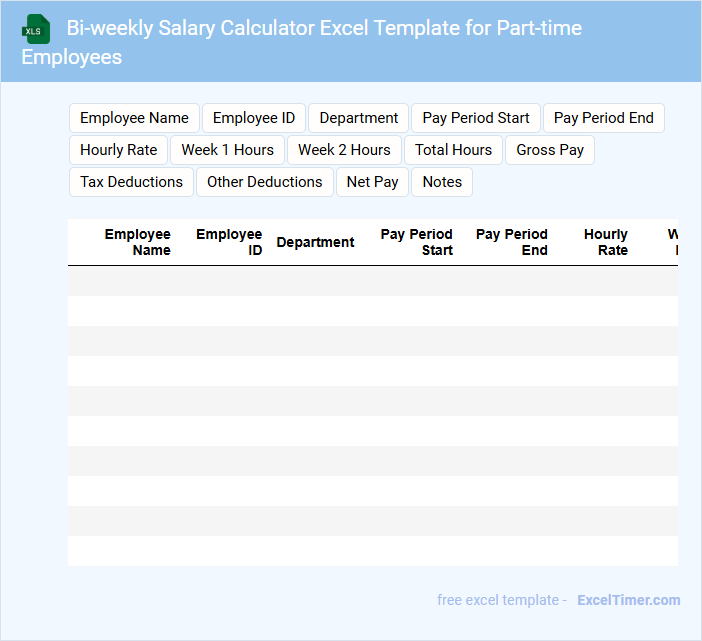Click the Hourly Rate tag

[x=119, y=150]
